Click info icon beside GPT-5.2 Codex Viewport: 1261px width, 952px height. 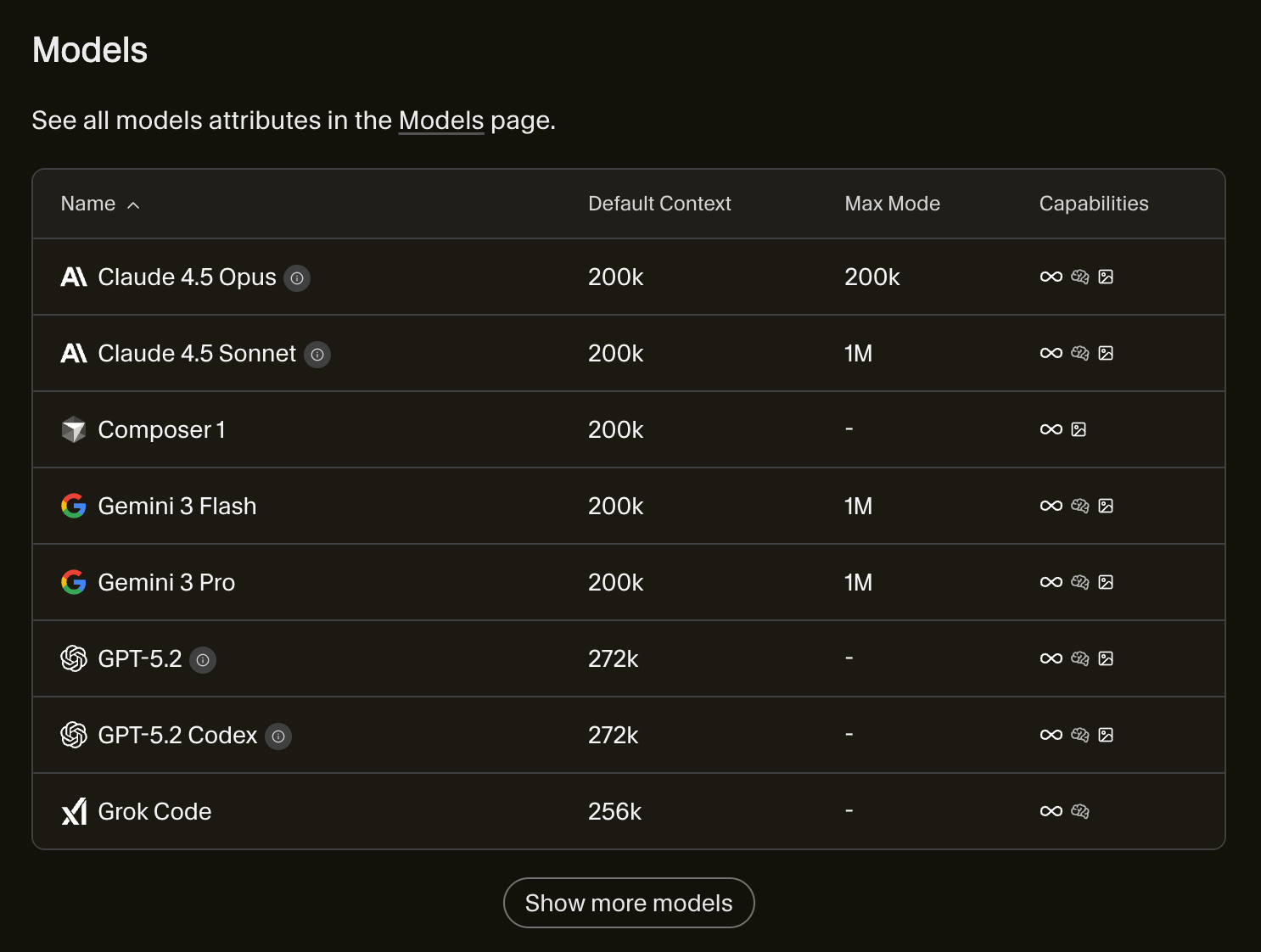(278, 736)
